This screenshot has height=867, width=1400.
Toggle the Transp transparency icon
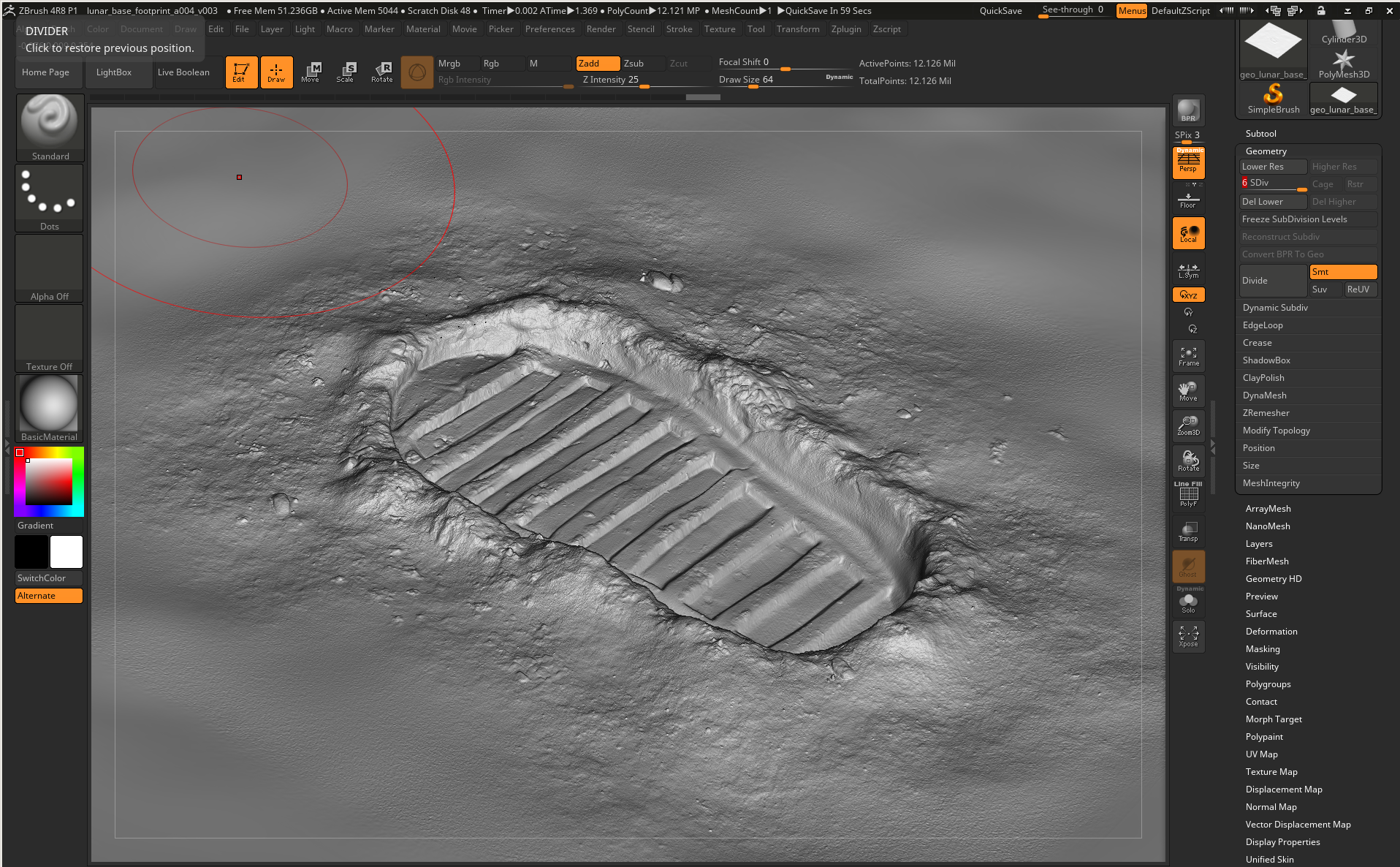[1188, 531]
